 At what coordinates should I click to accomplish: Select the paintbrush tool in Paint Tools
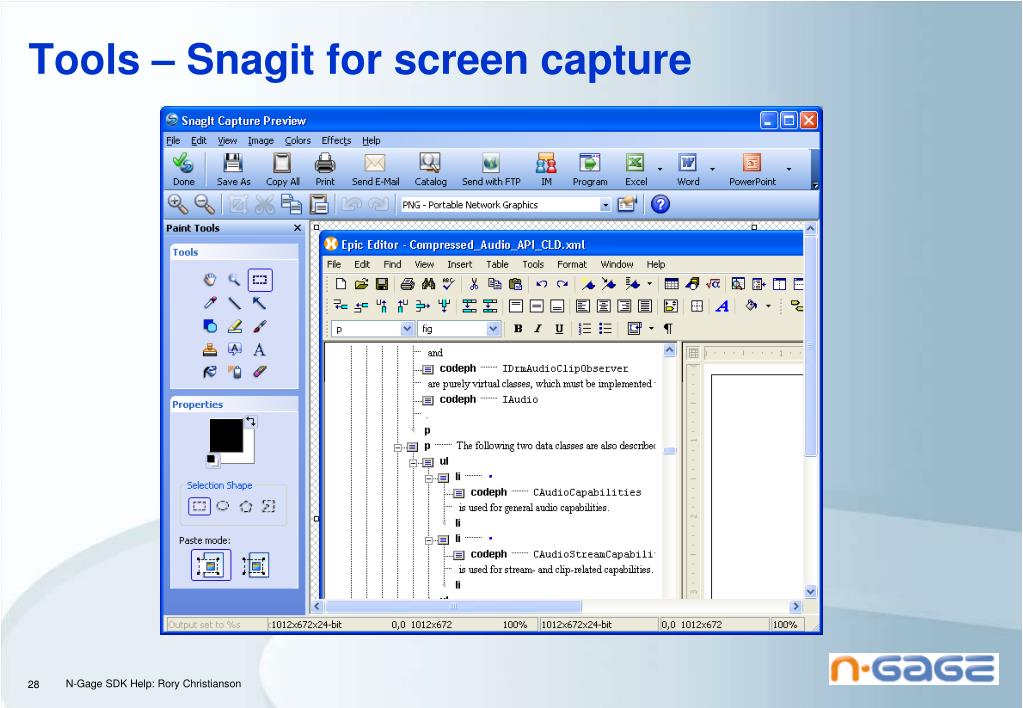[259, 326]
